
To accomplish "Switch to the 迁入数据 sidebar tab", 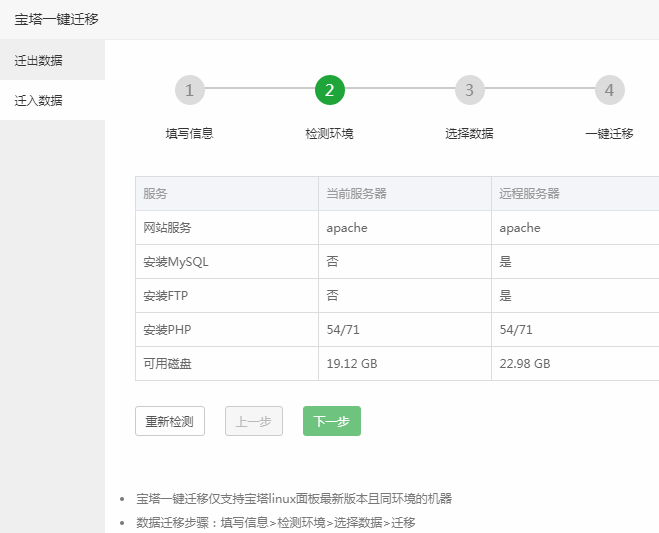I will (x=52, y=100).
